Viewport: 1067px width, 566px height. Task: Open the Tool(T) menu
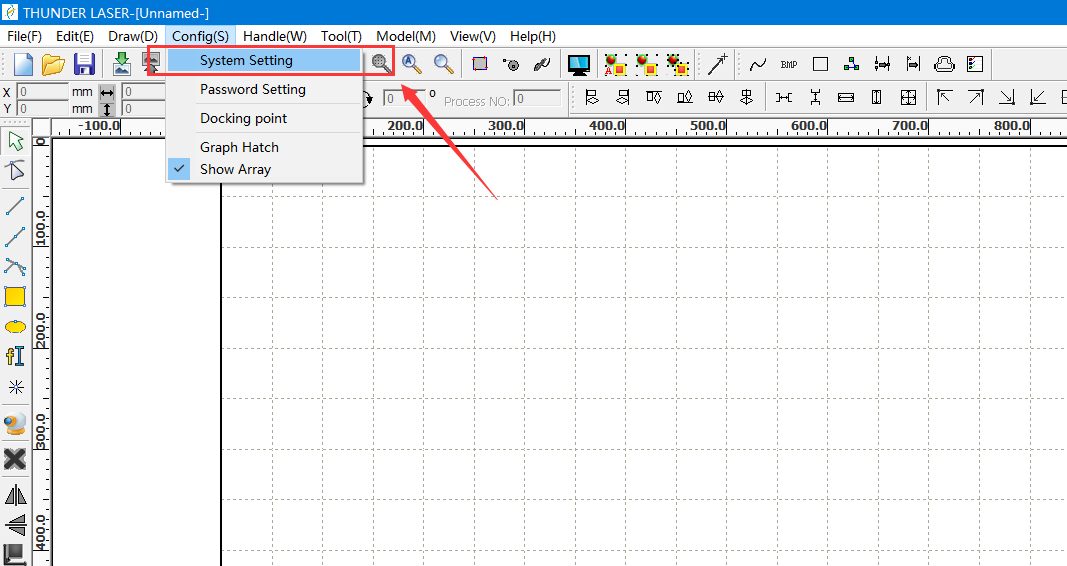tap(342, 36)
